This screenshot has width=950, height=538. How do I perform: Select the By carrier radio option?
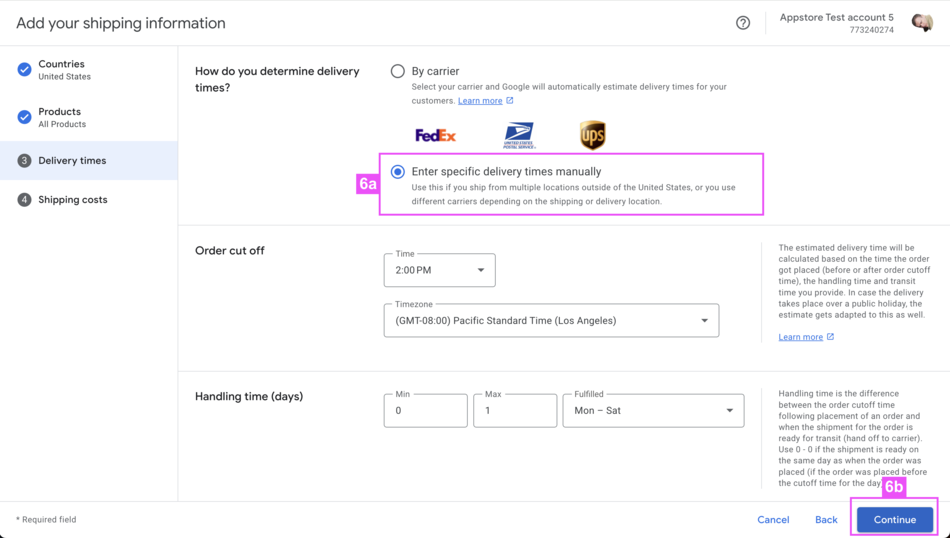click(398, 71)
